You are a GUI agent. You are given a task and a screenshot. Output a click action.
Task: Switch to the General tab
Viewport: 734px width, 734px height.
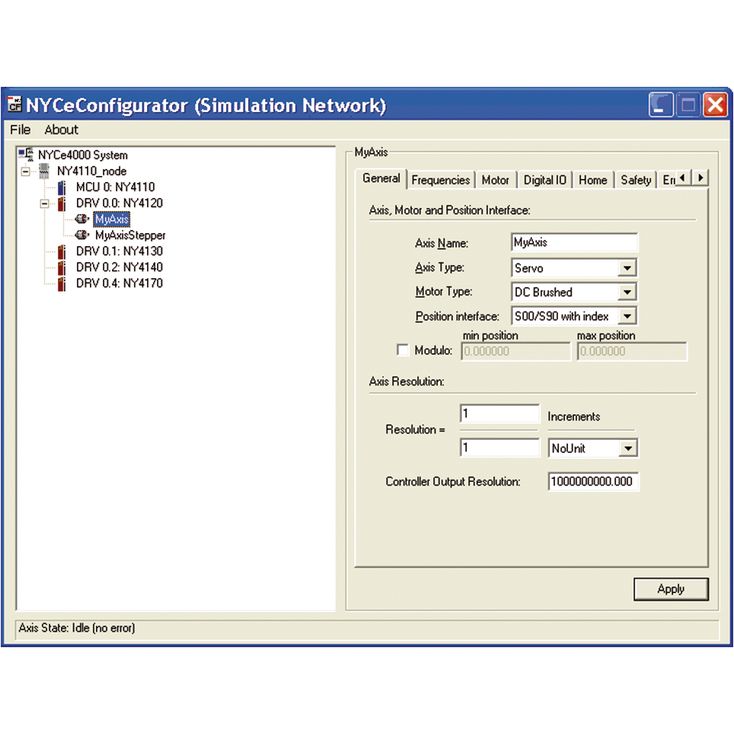point(381,178)
